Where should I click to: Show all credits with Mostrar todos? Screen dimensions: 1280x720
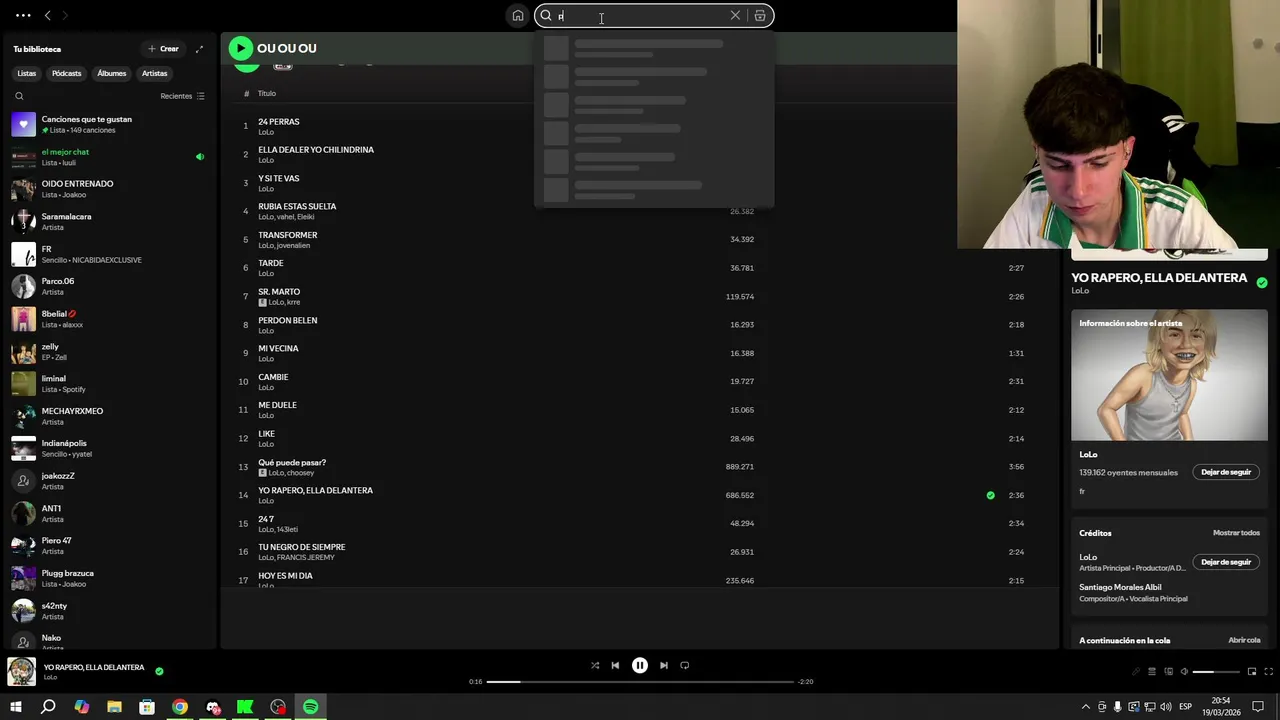[x=1236, y=533]
